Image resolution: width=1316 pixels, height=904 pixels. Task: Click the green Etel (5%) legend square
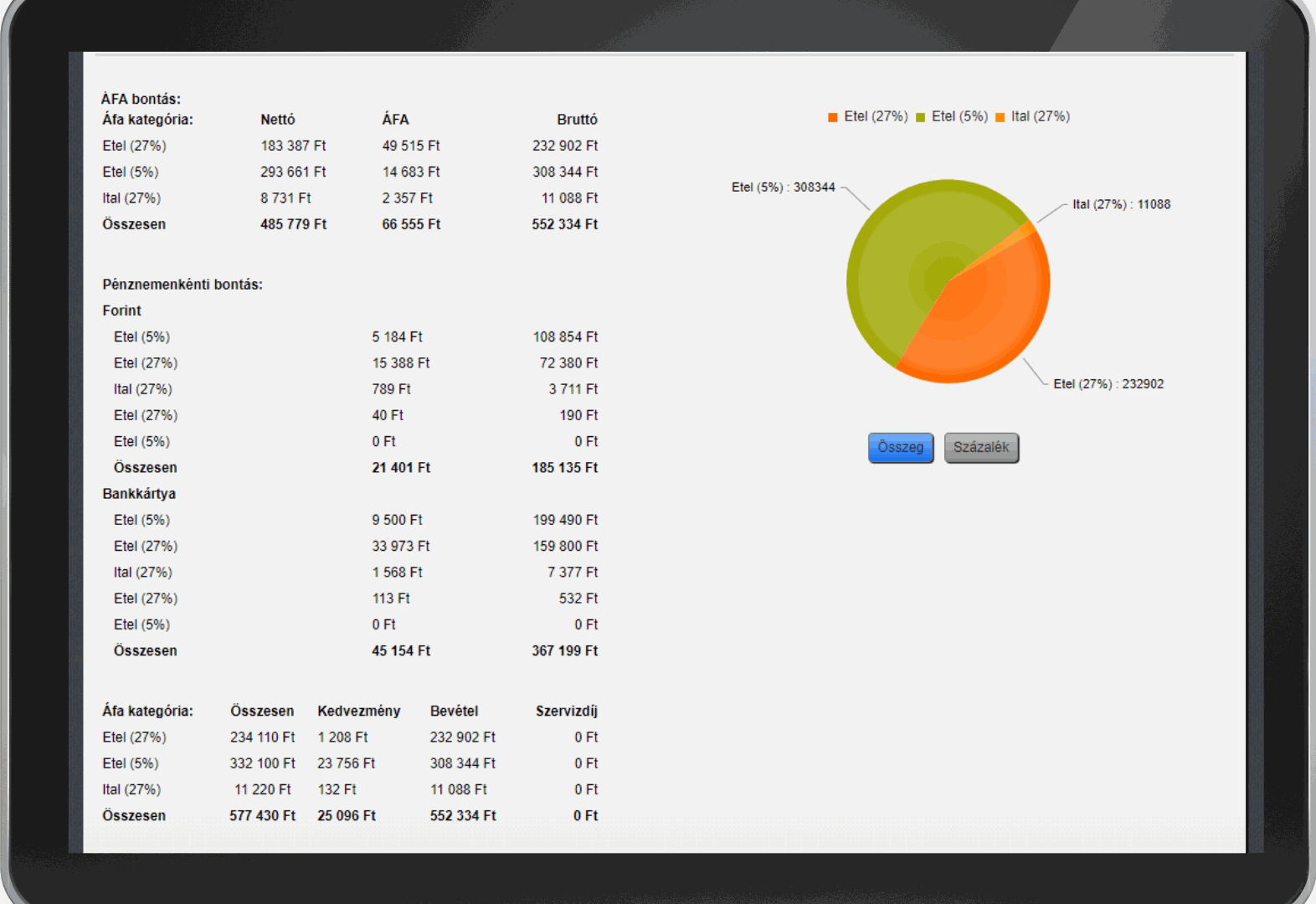[x=920, y=117]
